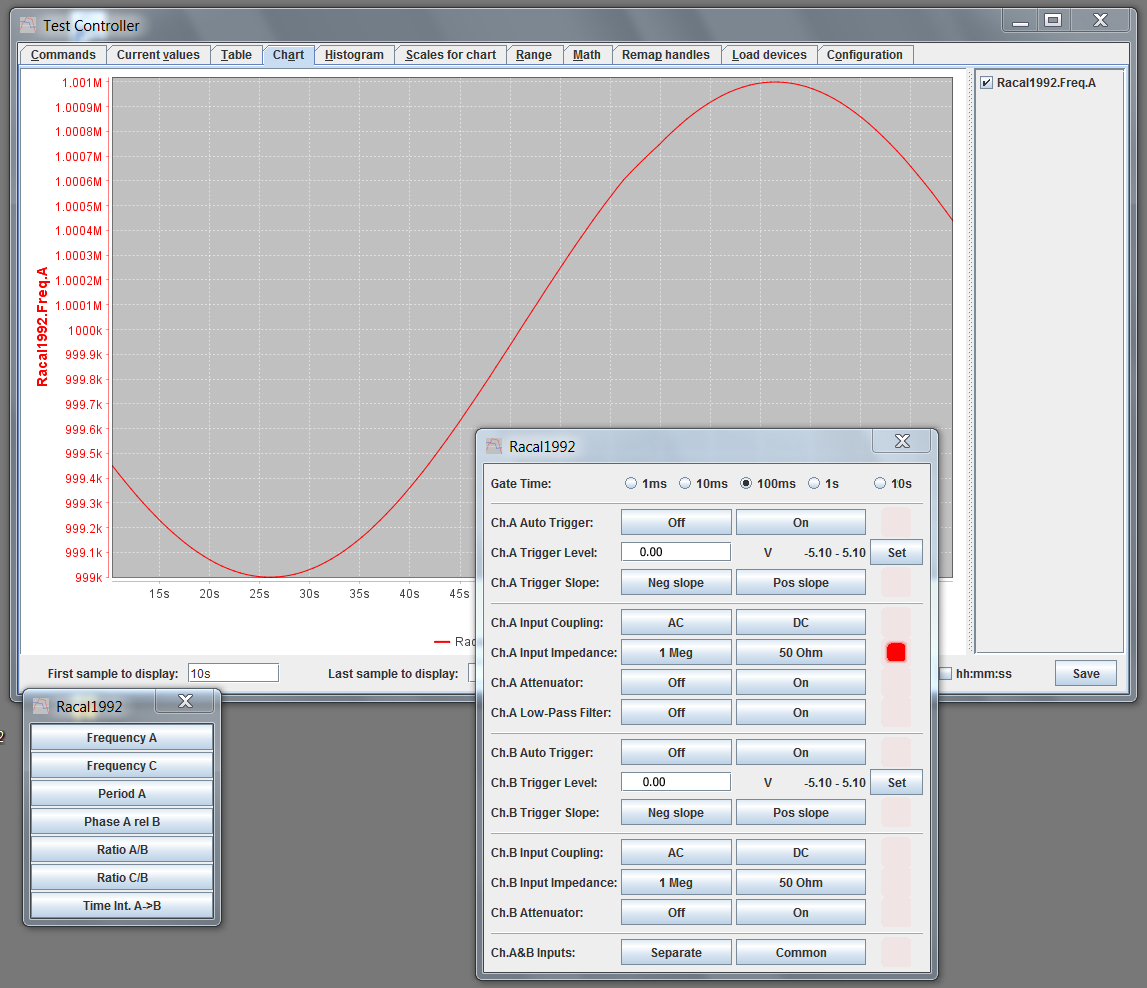Image resolution: width=1147 pixels, height=988 pixels.
Task: Switch to the Current values tab
Action: (158, 55)
